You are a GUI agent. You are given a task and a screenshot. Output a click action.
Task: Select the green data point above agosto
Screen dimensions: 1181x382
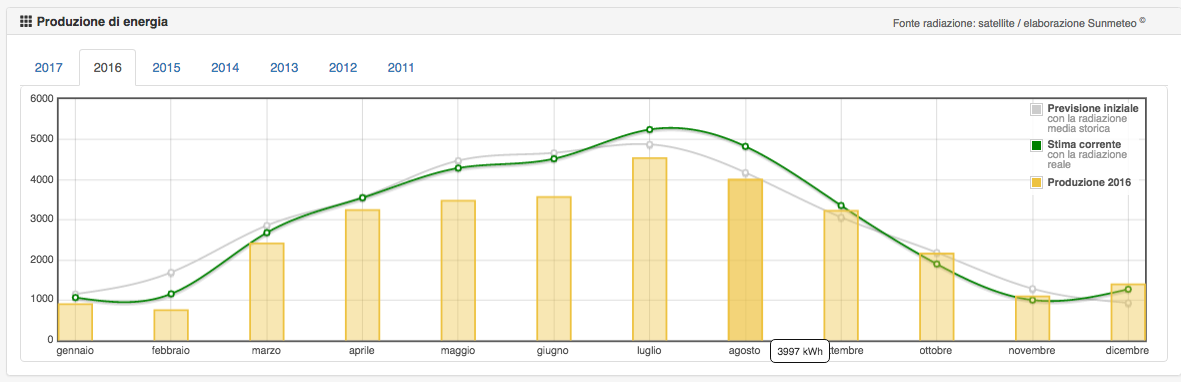tap(745, 146)
